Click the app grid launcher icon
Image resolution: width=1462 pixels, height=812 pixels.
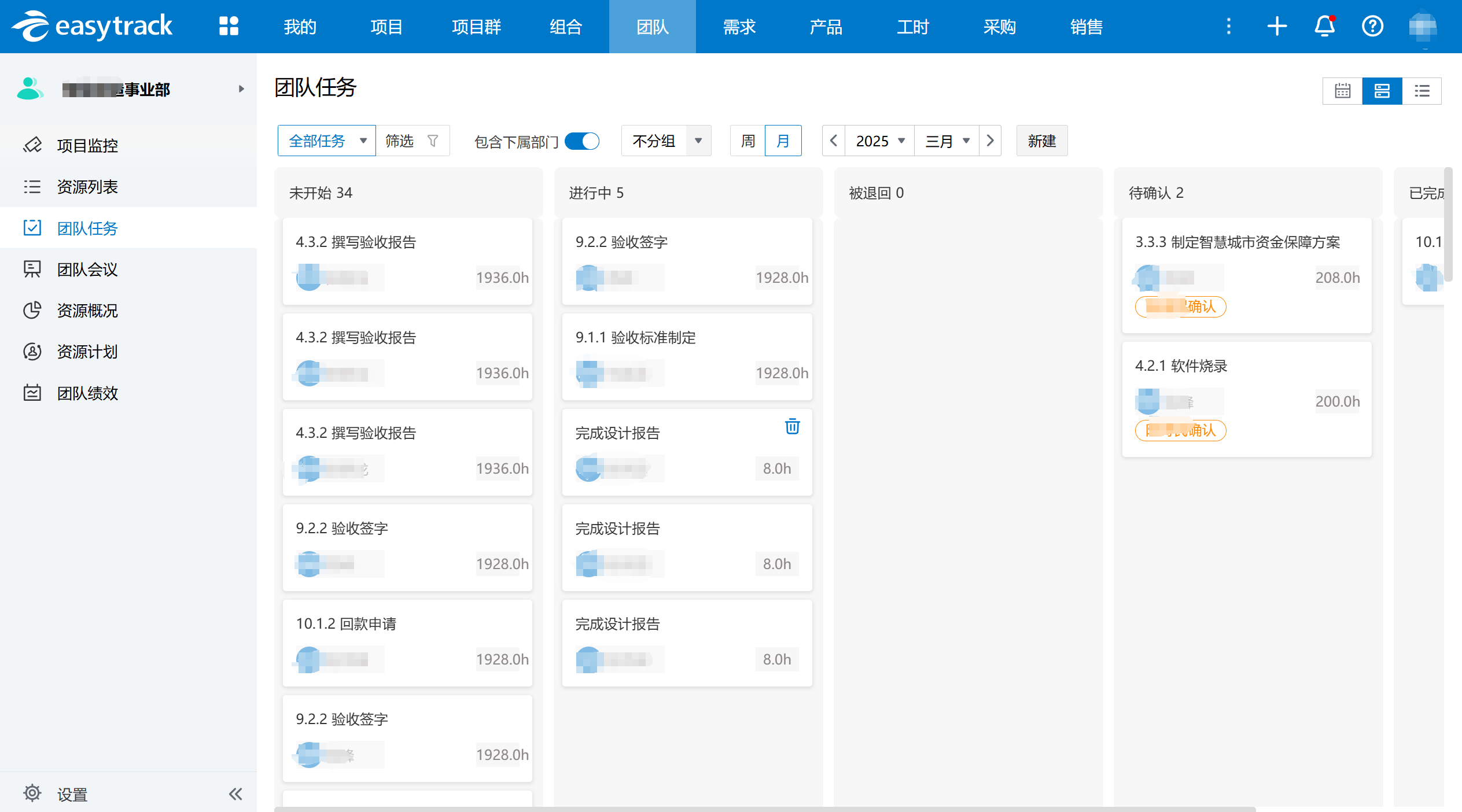[229, 26]
